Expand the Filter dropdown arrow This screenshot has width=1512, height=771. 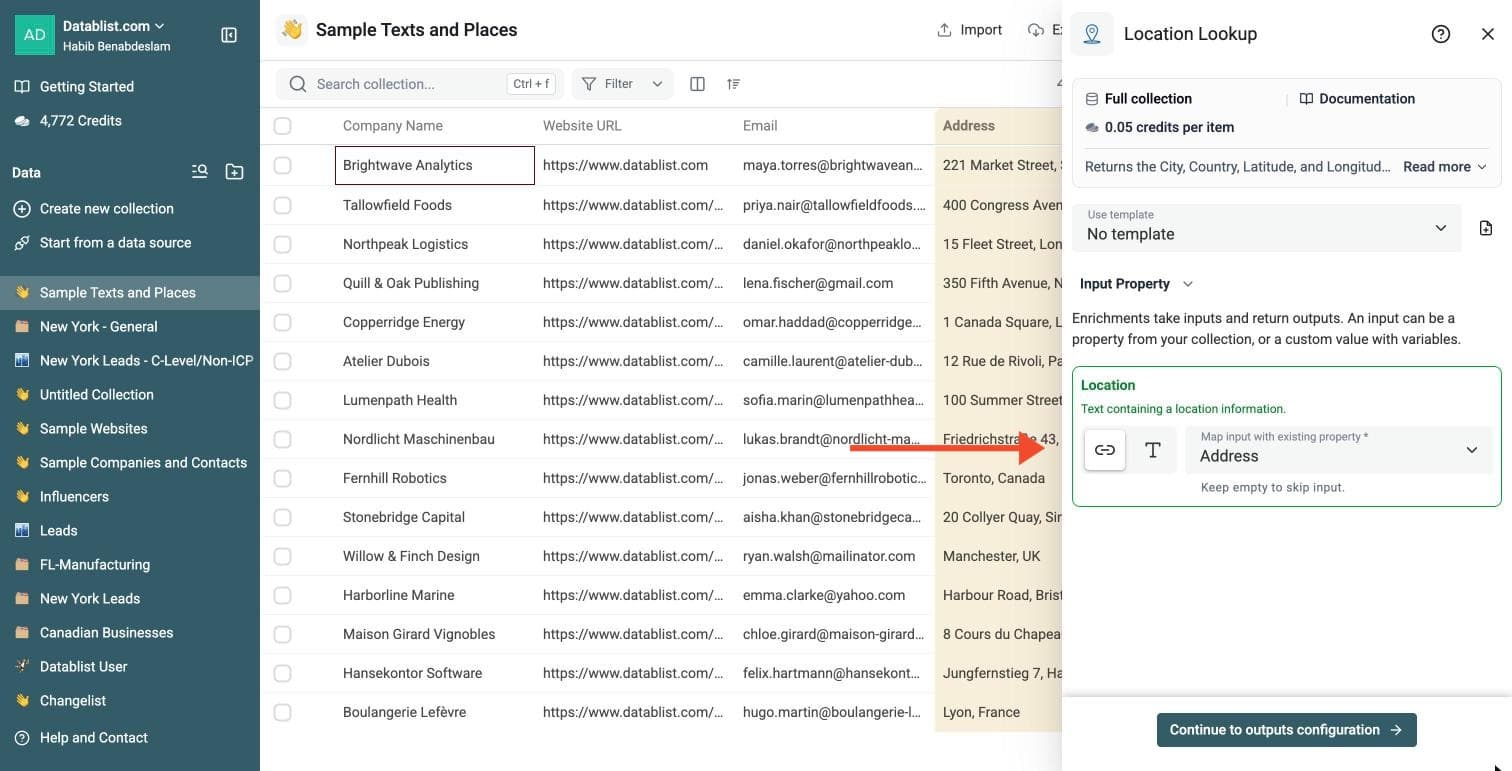(x=657, y=84)
